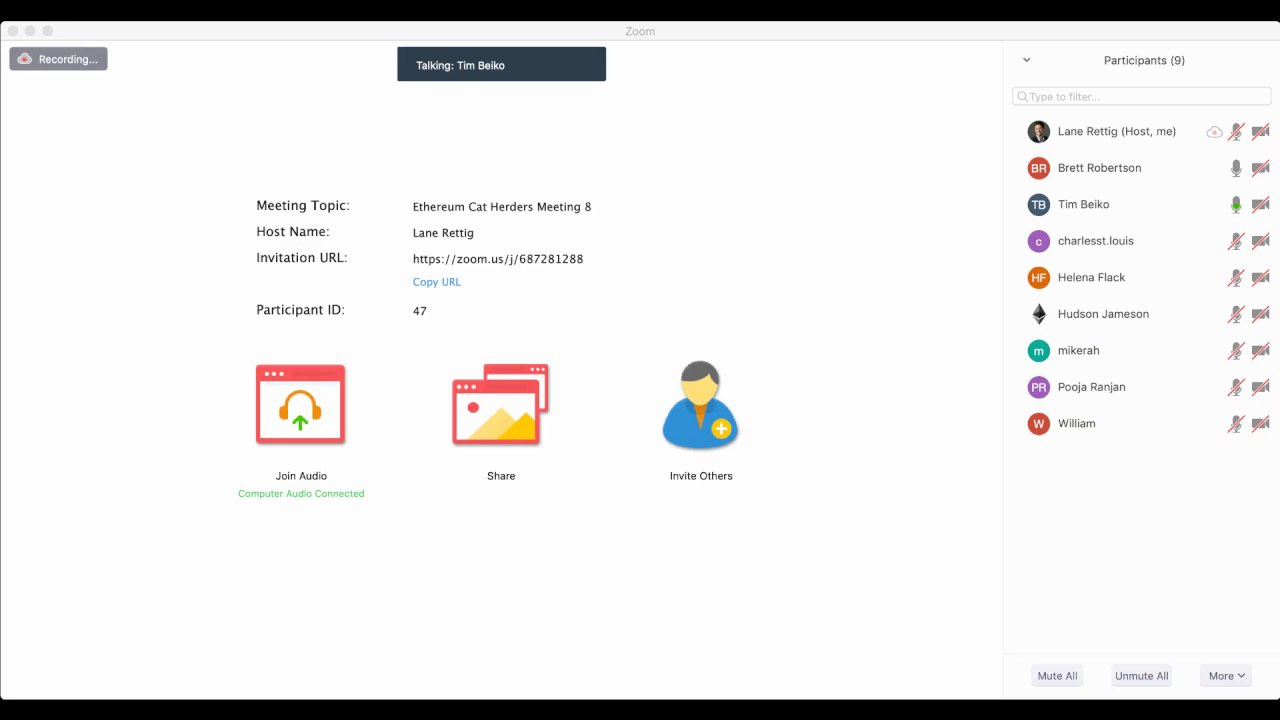Click the Recording indicator button
This screenshot has width=1280, height=720.
pos(58,59)
